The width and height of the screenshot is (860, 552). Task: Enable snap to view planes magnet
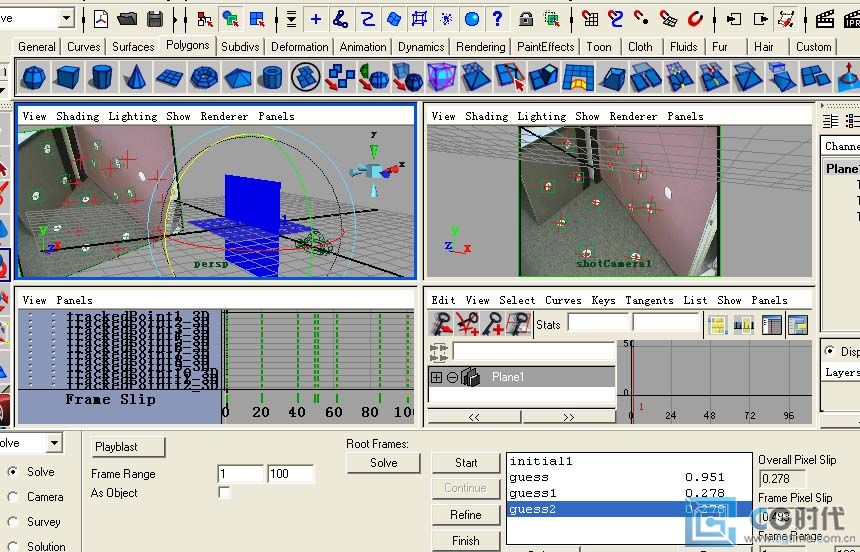[x=668, y=19]
